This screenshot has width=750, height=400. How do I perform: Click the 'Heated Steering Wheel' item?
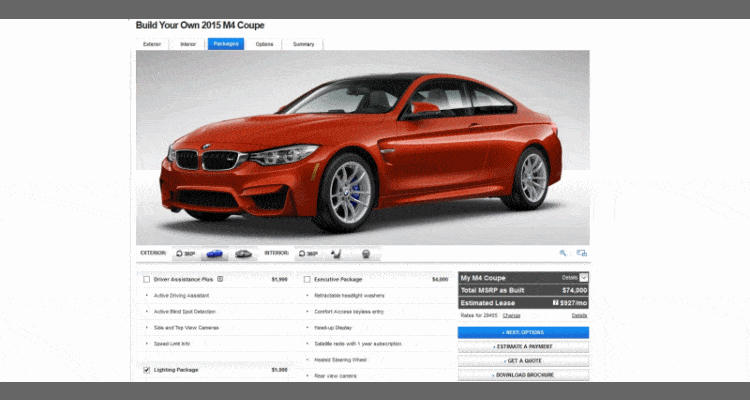tap(340, 360)
